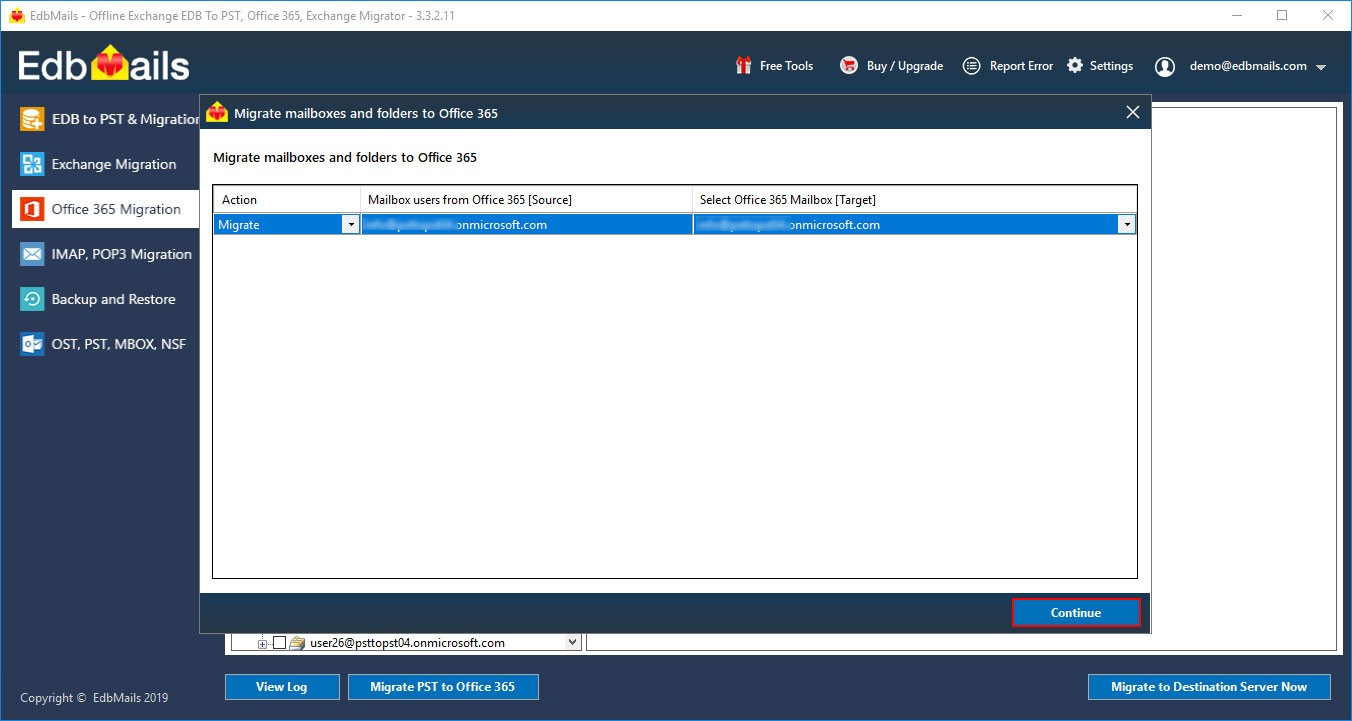
Task: Click Migrate to Destination Server Now
Action: coord(1209,687)
